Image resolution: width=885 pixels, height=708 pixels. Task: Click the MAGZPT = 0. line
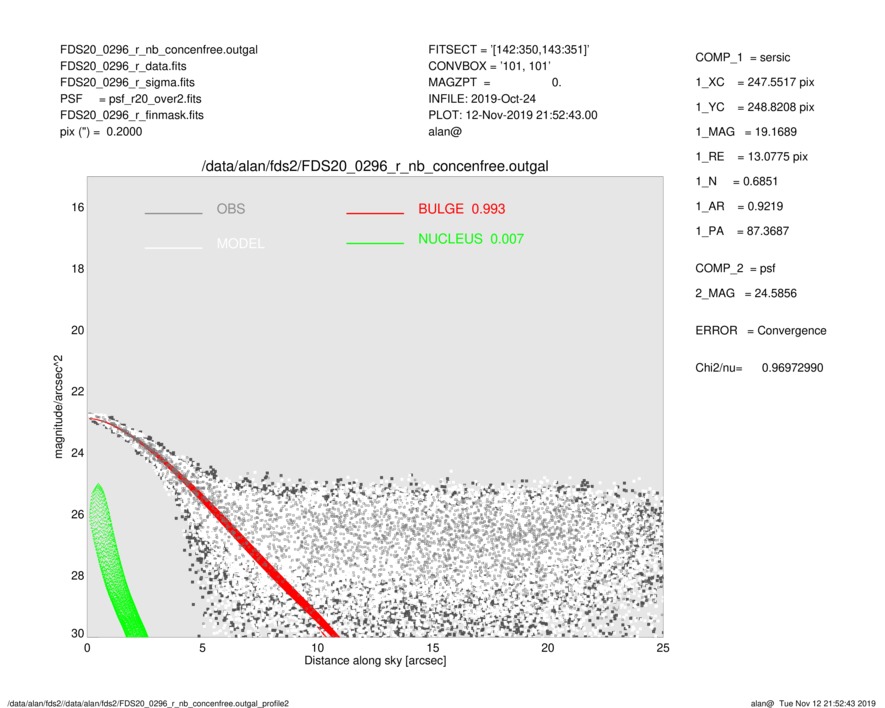(x=494, y=82)
